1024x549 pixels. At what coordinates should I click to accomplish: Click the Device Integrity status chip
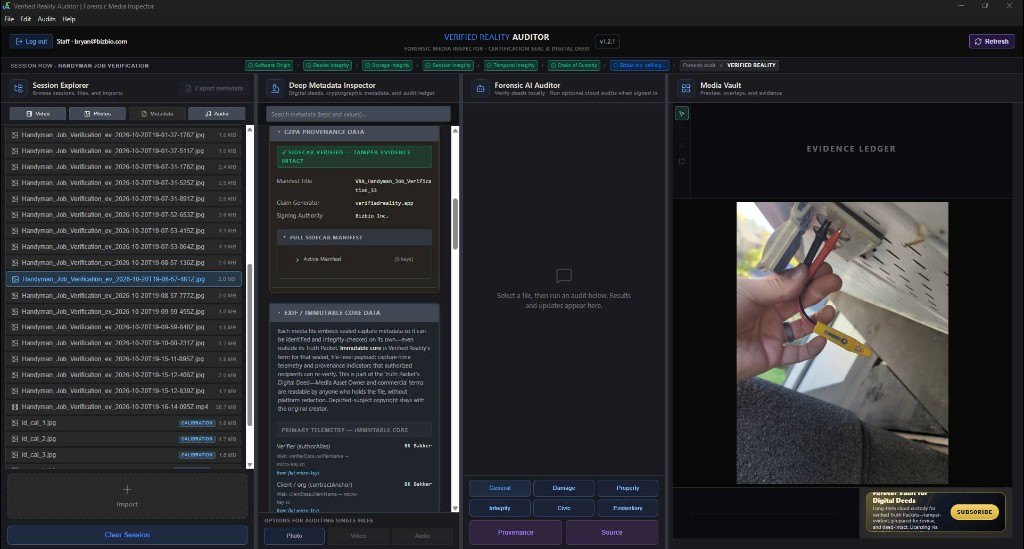point(328,65)
